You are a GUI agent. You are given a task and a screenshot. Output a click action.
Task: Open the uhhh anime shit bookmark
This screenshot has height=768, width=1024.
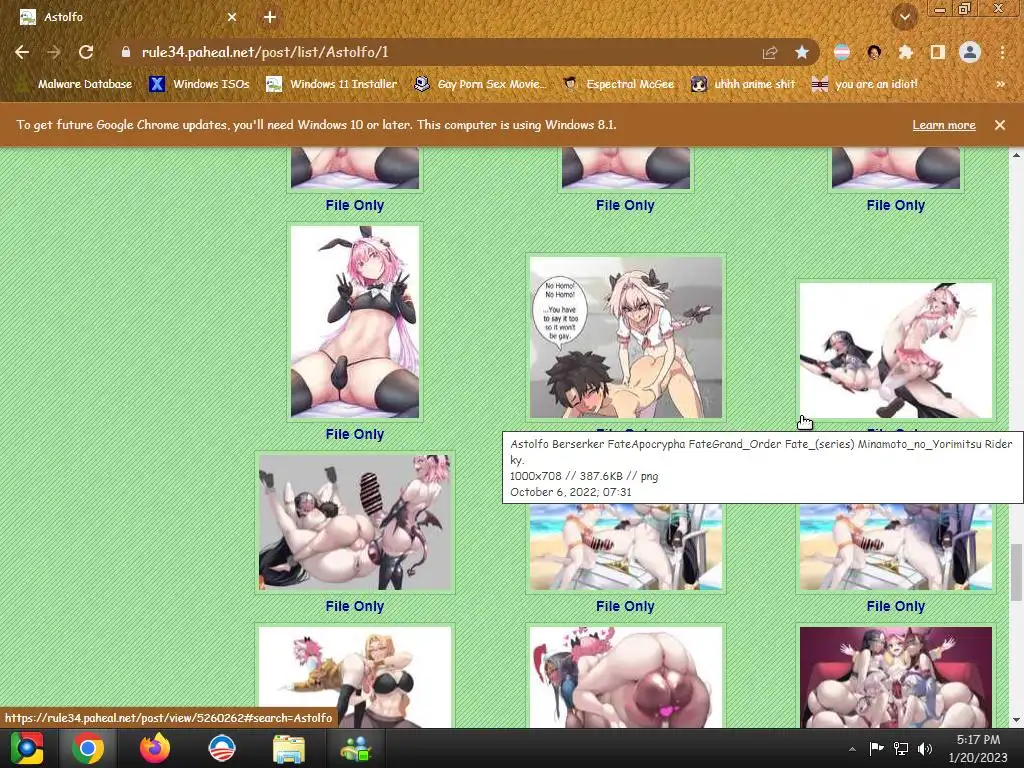[x=744, y=84]
